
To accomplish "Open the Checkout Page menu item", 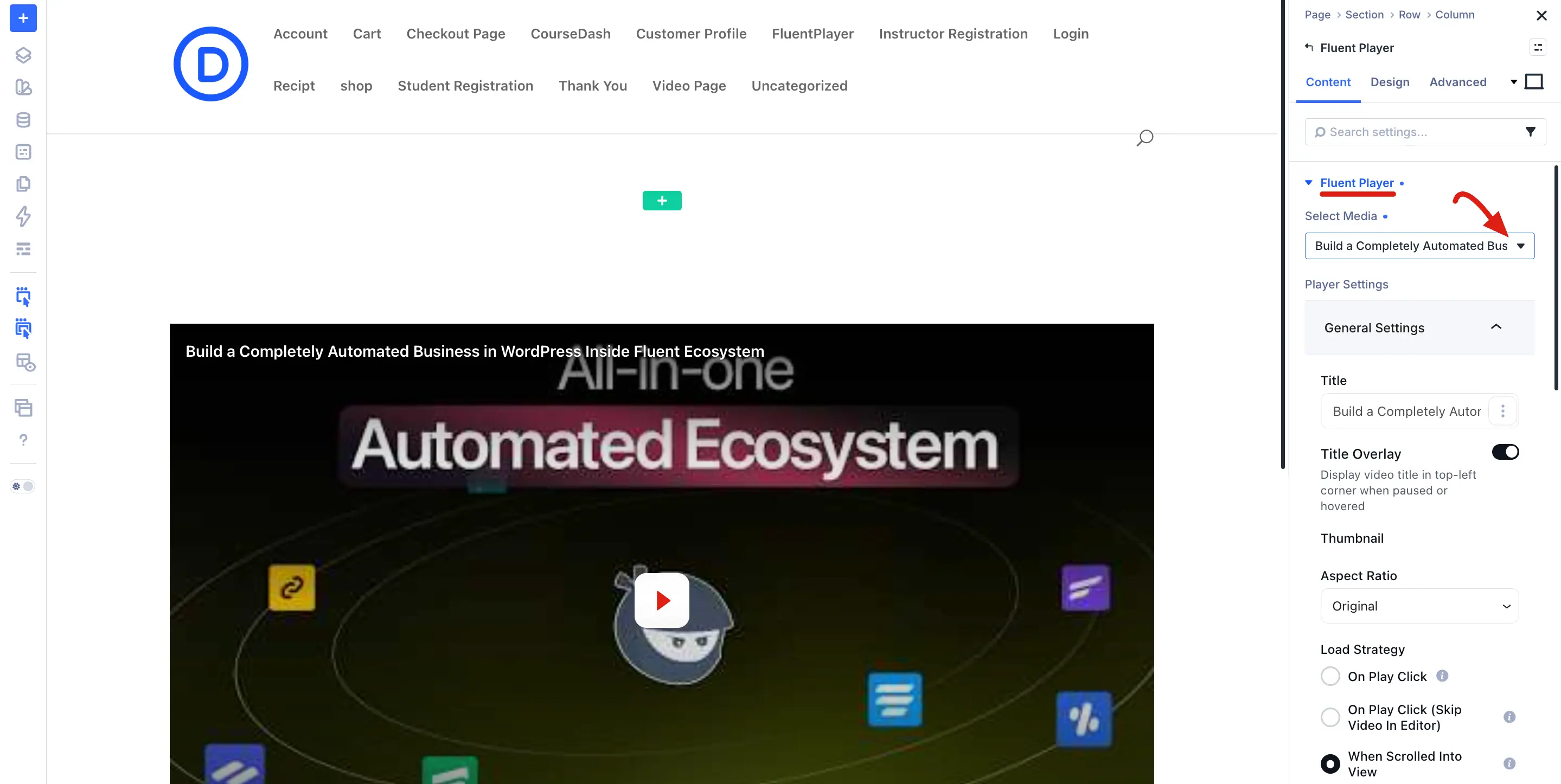I will pos(456,34).
